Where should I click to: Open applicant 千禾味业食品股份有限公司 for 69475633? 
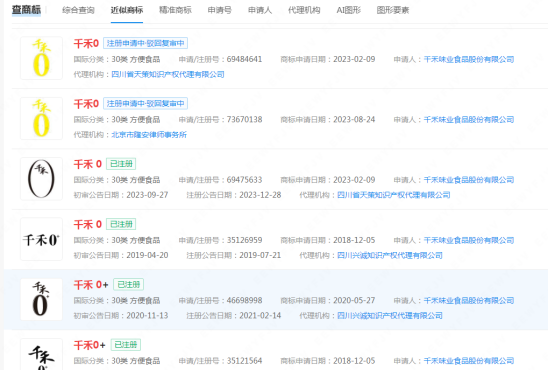(x=469, y=180)
